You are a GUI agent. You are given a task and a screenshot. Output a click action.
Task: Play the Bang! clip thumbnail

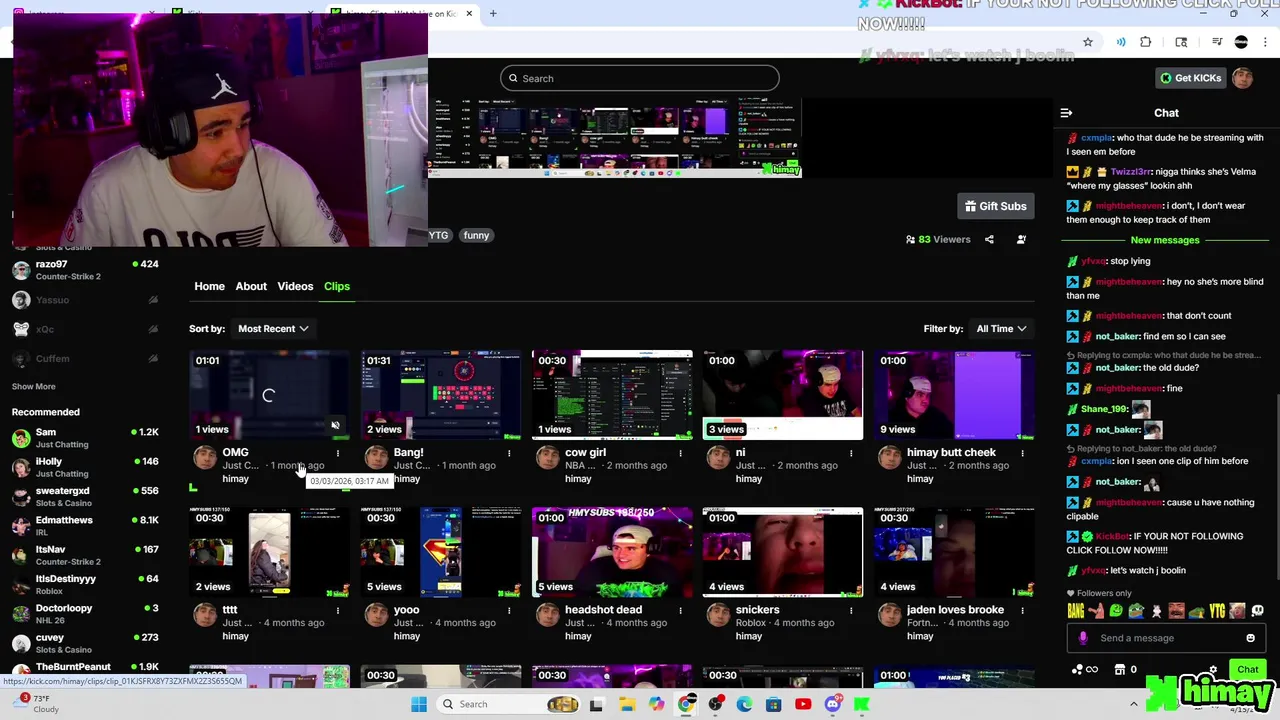click(x=441, y=395)
